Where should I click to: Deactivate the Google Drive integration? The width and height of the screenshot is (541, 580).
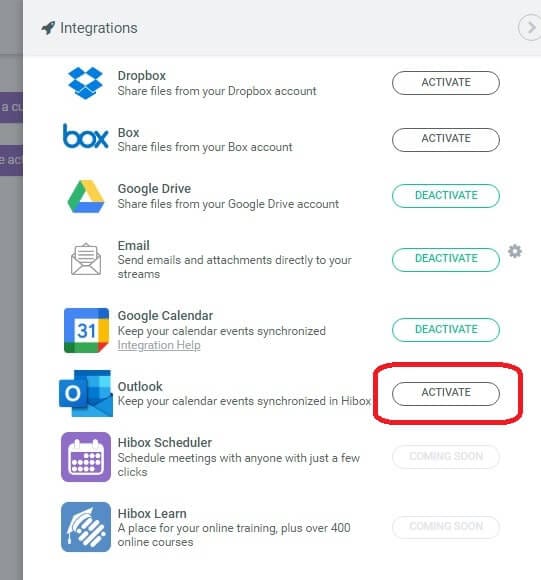point(446,196)
